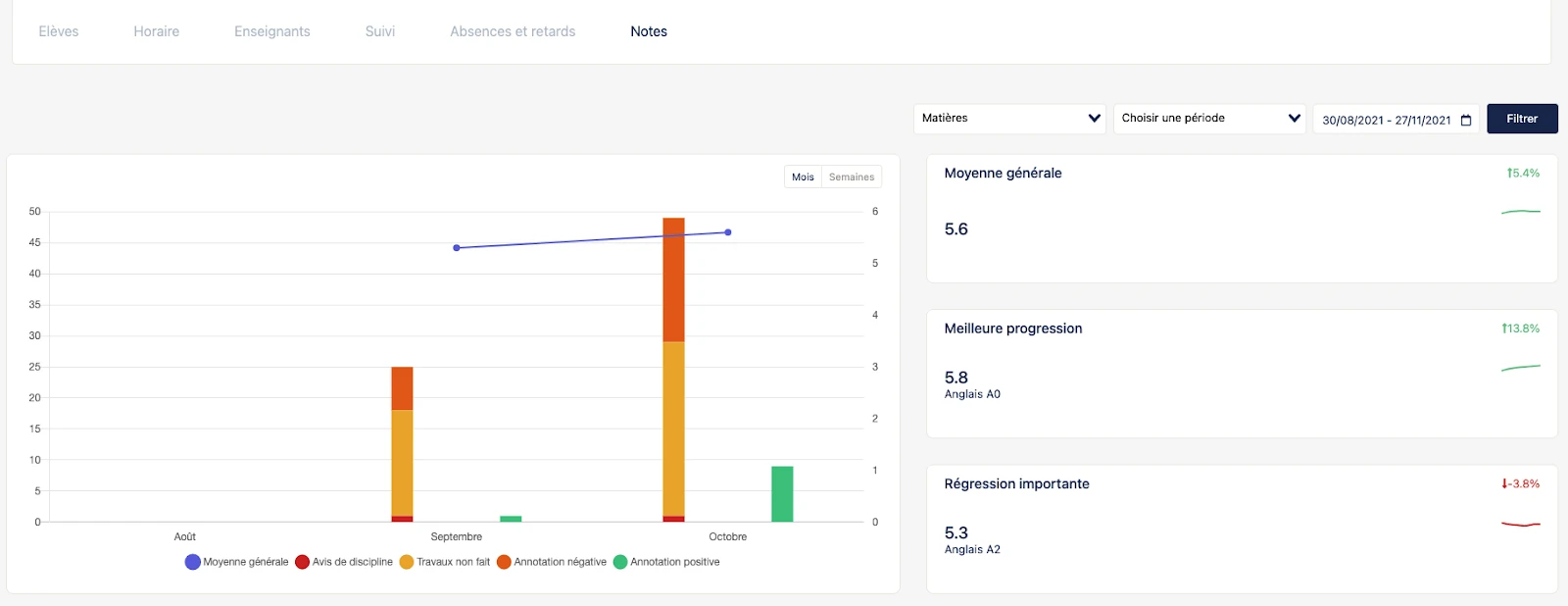Click the green sparkline in Moyenne générale card
The width and height of the screenshot is (1568, 606).
tap(1520, 212)
